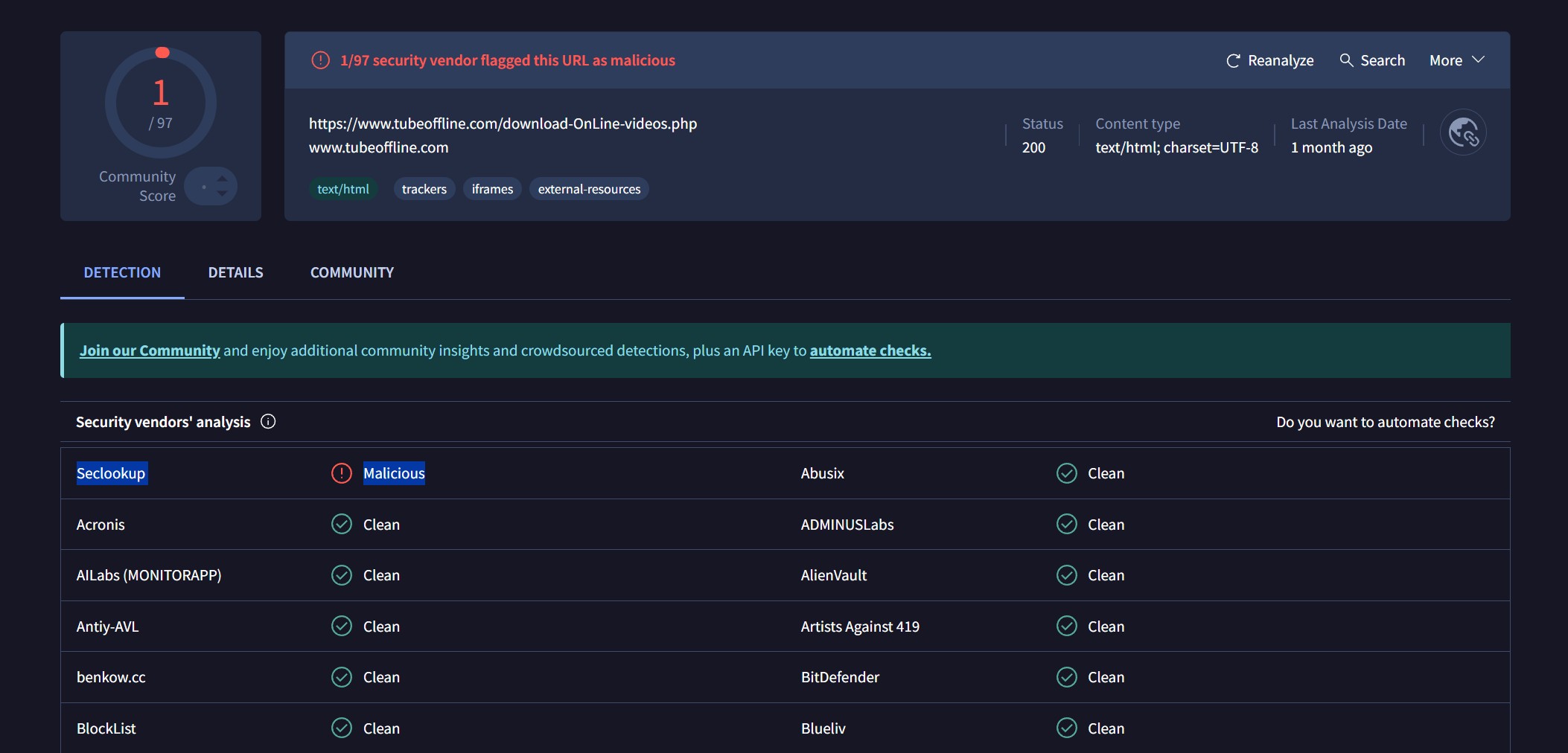Click the 1/97 detection score circle
Screen dimensions: 1568x753
click(x=161, y=103)
